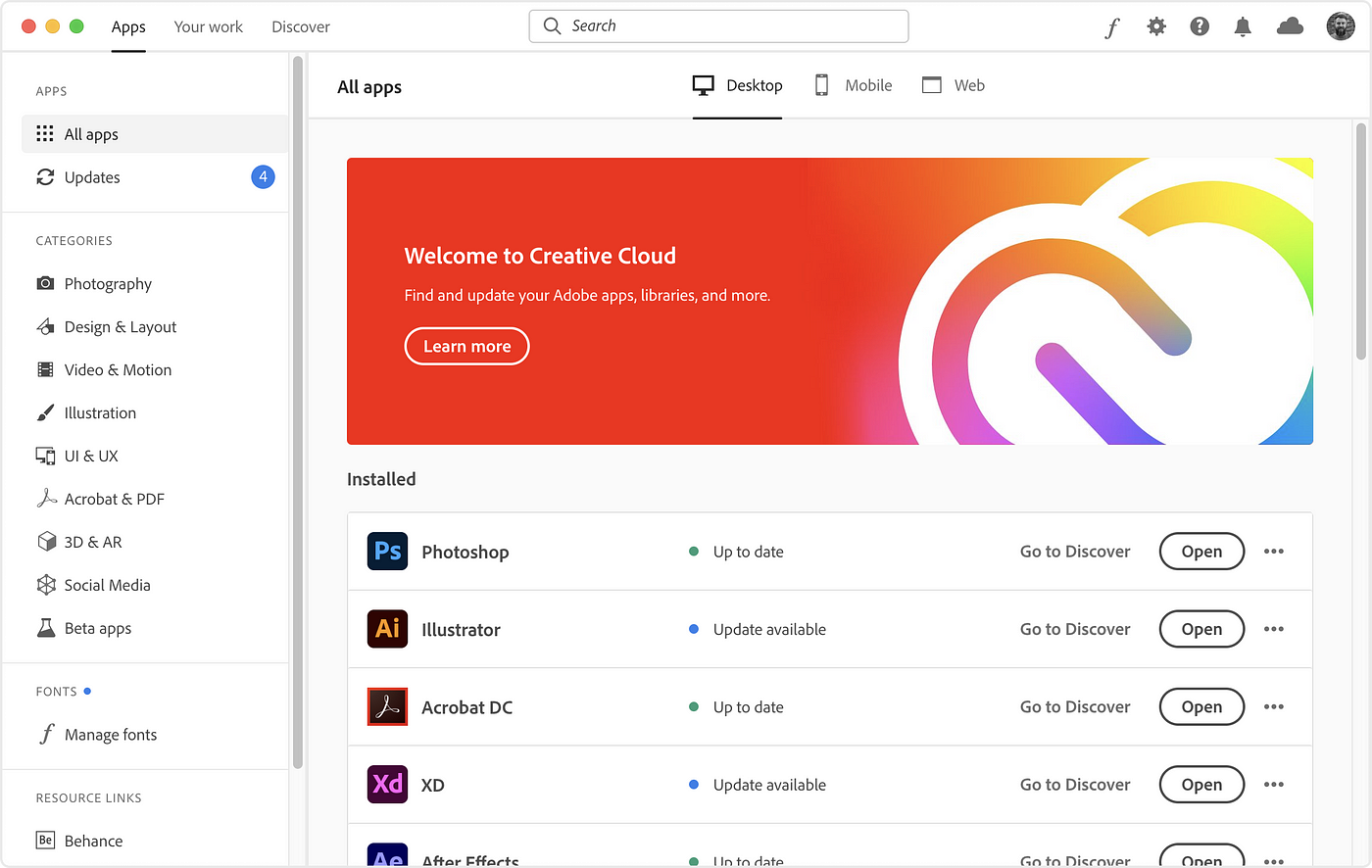Click the Acrobat DC app icon
This screenshot has width=1372, height=868.
pyautogui.click(x=387, y=706)
